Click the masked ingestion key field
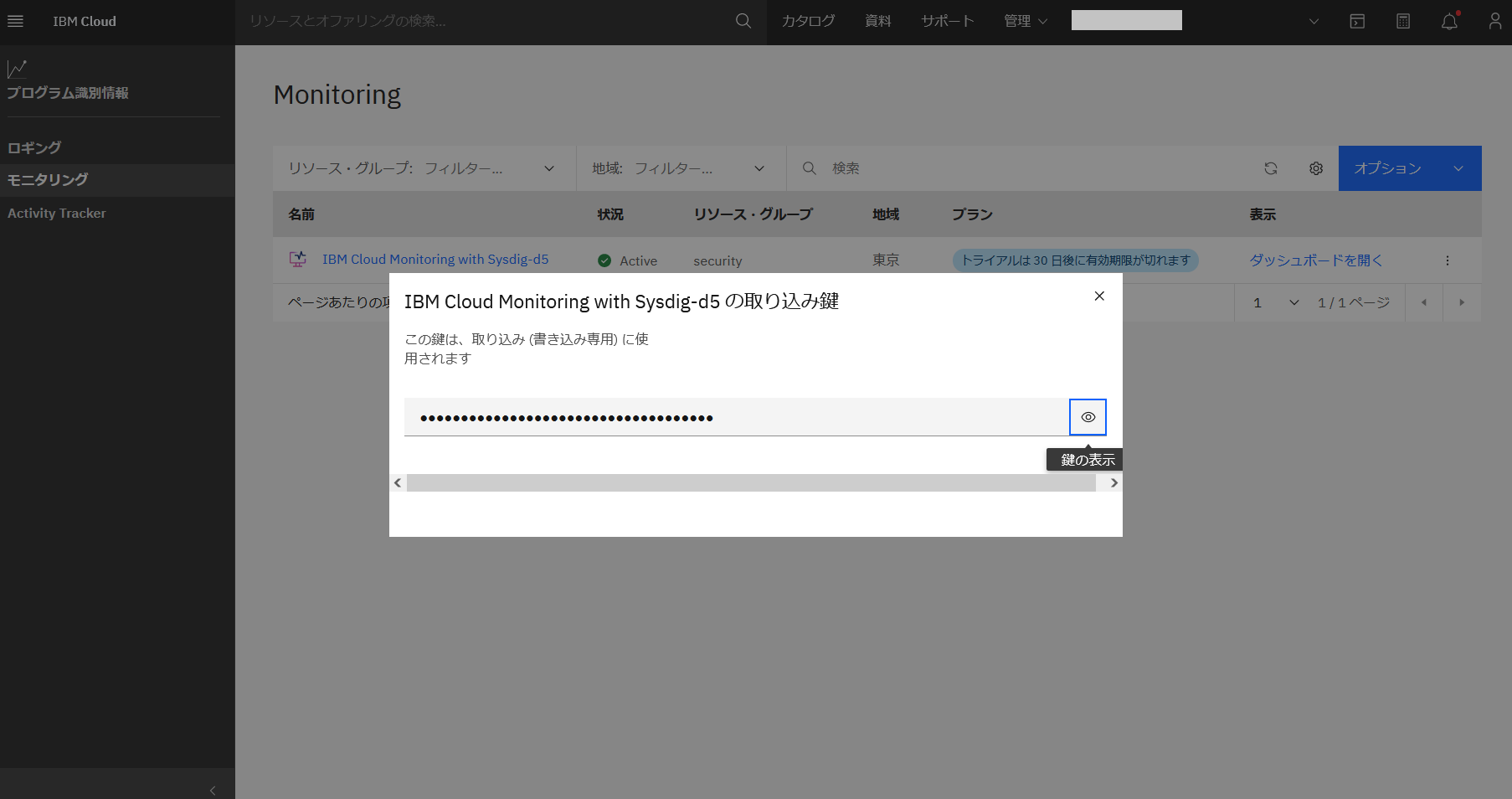 (x=737, y=417)
